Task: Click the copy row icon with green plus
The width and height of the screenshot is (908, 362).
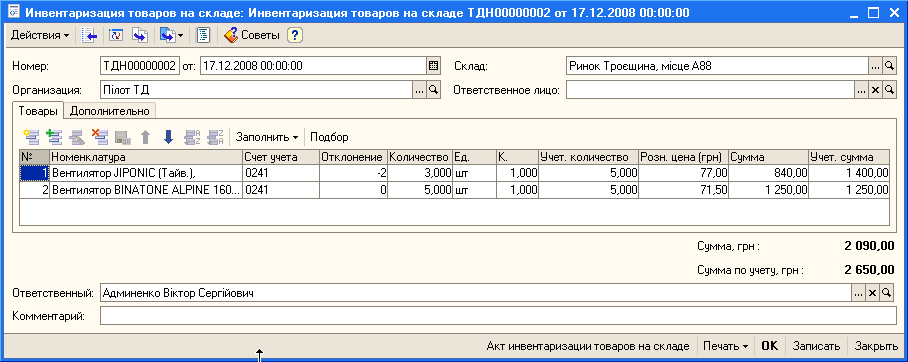Action: point(54,137)
